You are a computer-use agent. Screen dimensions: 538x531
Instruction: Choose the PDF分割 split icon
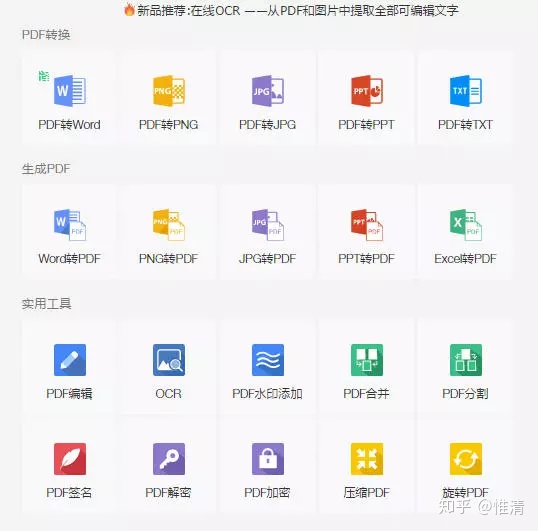466,360
